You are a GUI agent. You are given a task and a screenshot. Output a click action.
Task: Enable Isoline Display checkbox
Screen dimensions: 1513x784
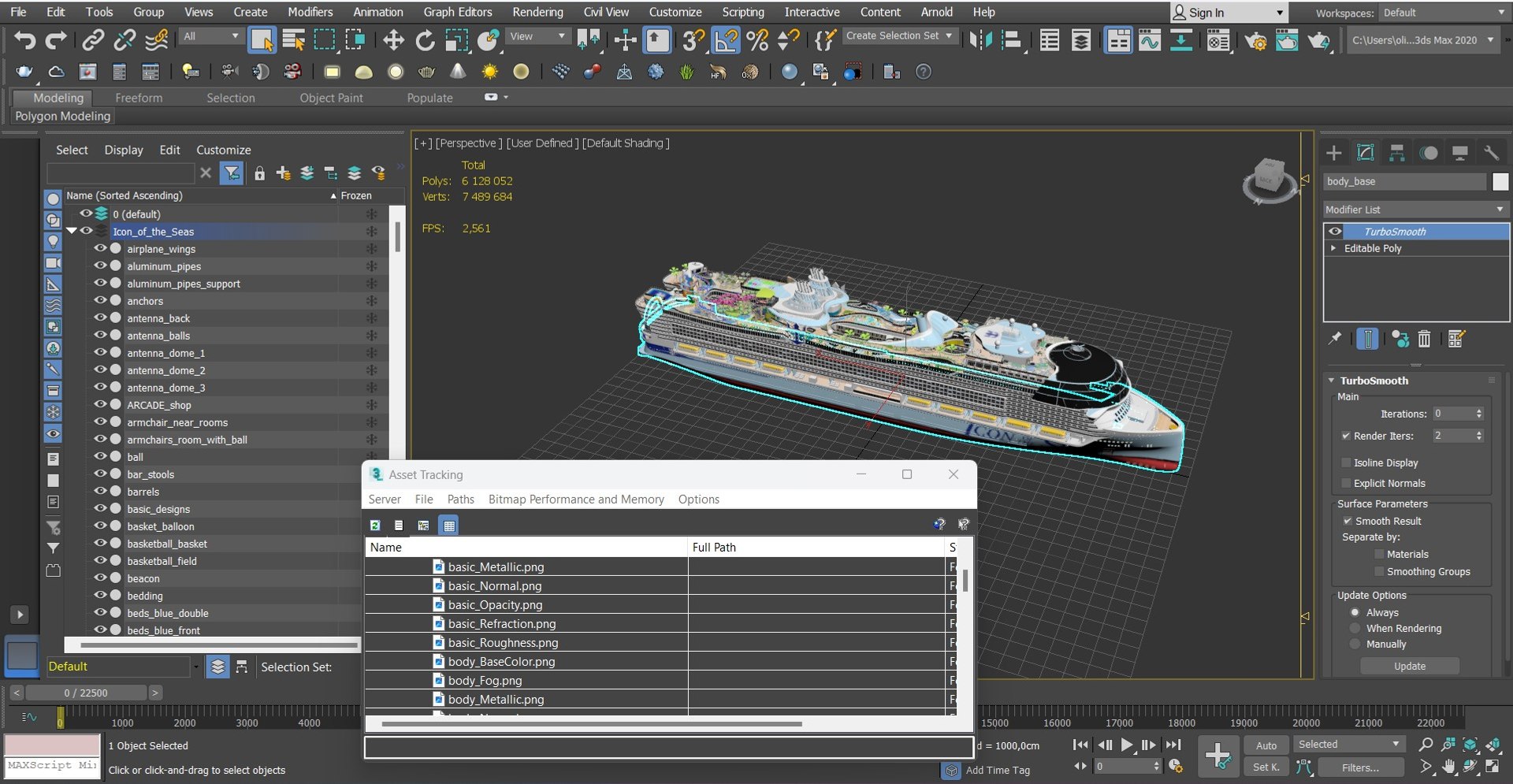click(x=1346, y=463)
